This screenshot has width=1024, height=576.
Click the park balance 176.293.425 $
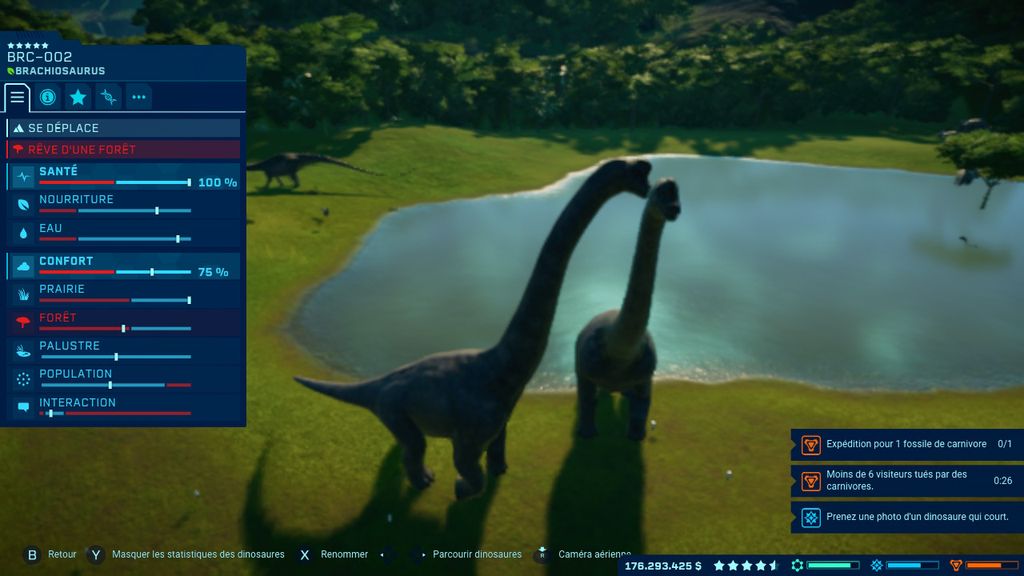(x=663, y=566)
